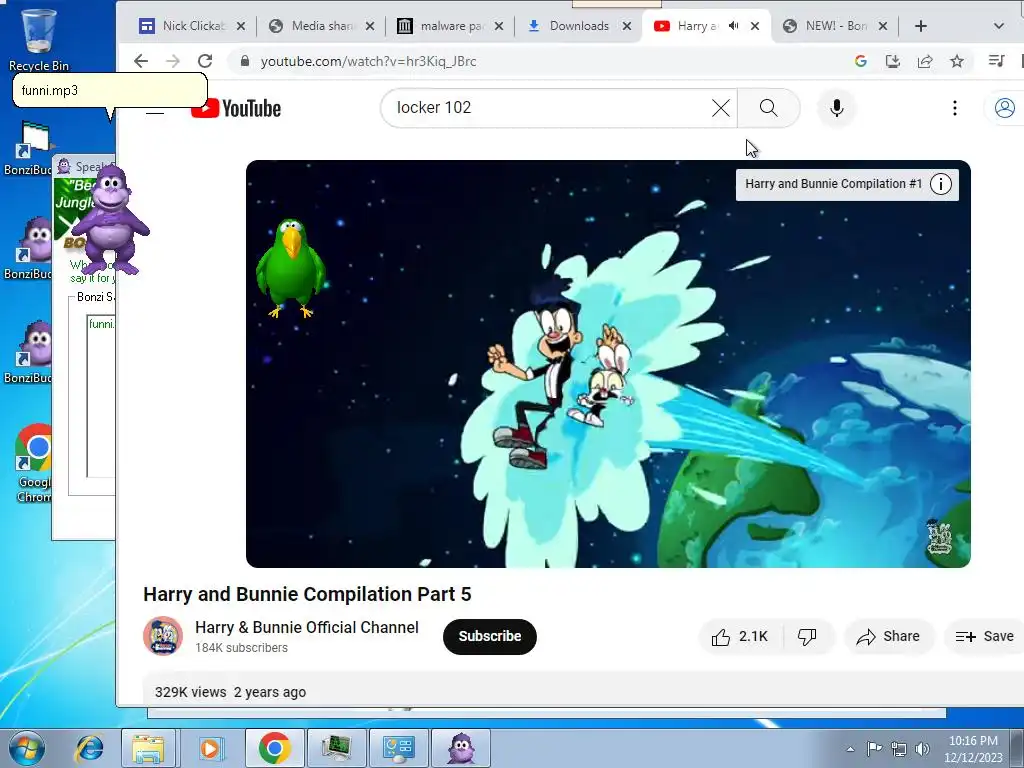Click the YouTube sign-in avatar icon

click(x=1004, y=108)
